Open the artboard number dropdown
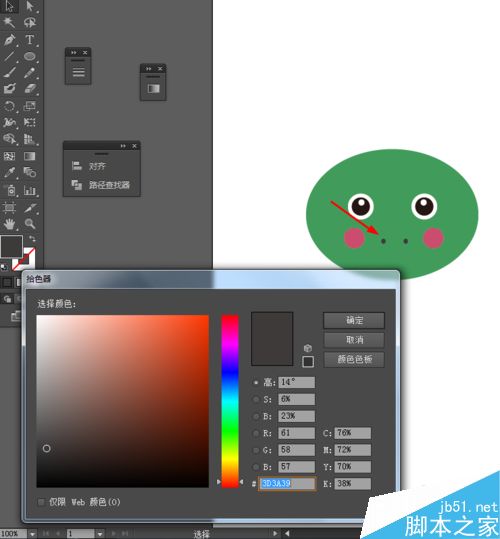The image size is (500, 539). [99, 534]
